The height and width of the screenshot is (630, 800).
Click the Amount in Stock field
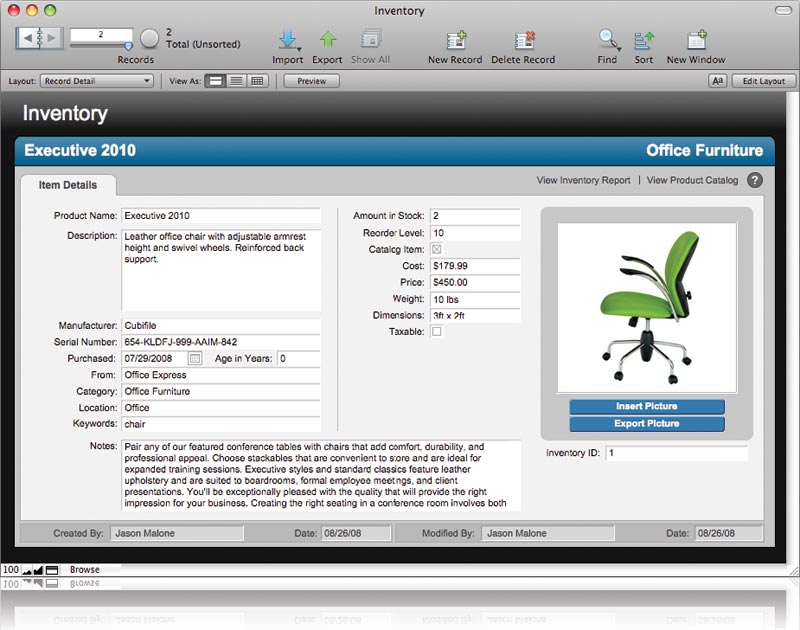[x=475, y=216]
